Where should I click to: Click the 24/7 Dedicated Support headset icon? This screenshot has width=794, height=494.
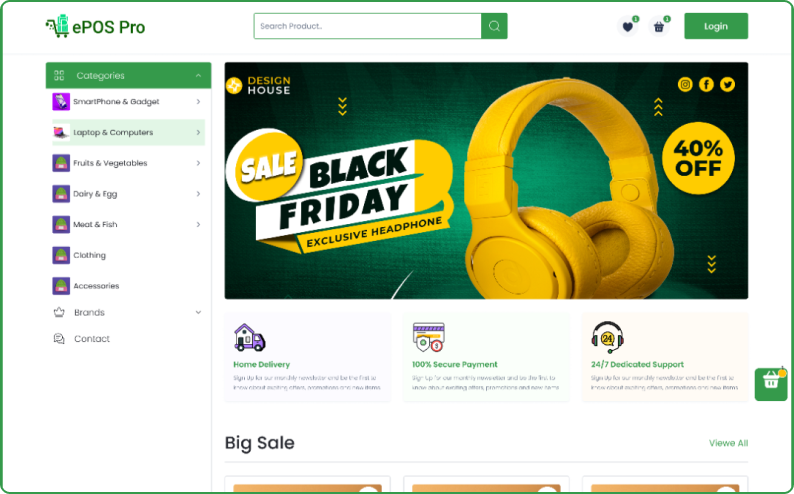pos(607,337)
